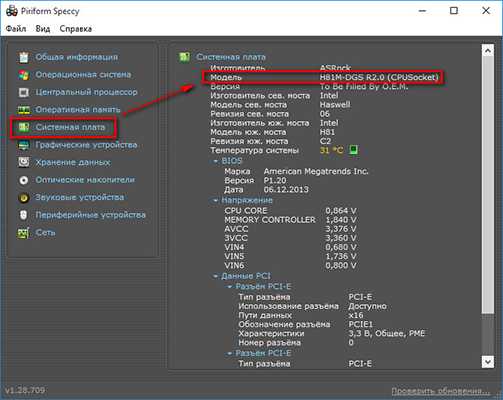Screen dimensions: 503x400
Task: Show the Оперативная память section
Action: pyautogui.click(x=78, y=110)
